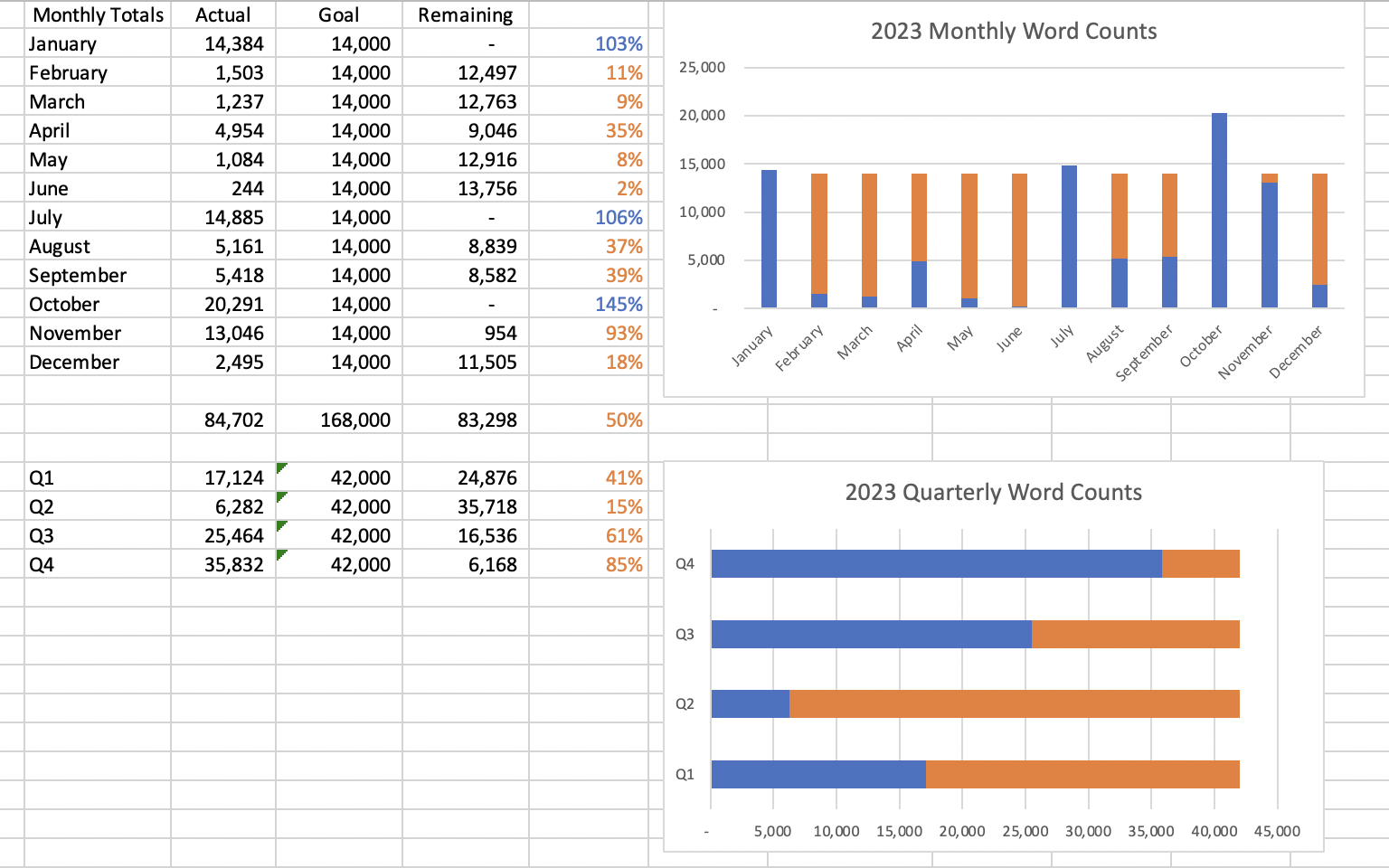The width and height of the screenshot is (1389, 868).
Task: Click June's actual value 244
Action: click(223, 188)
